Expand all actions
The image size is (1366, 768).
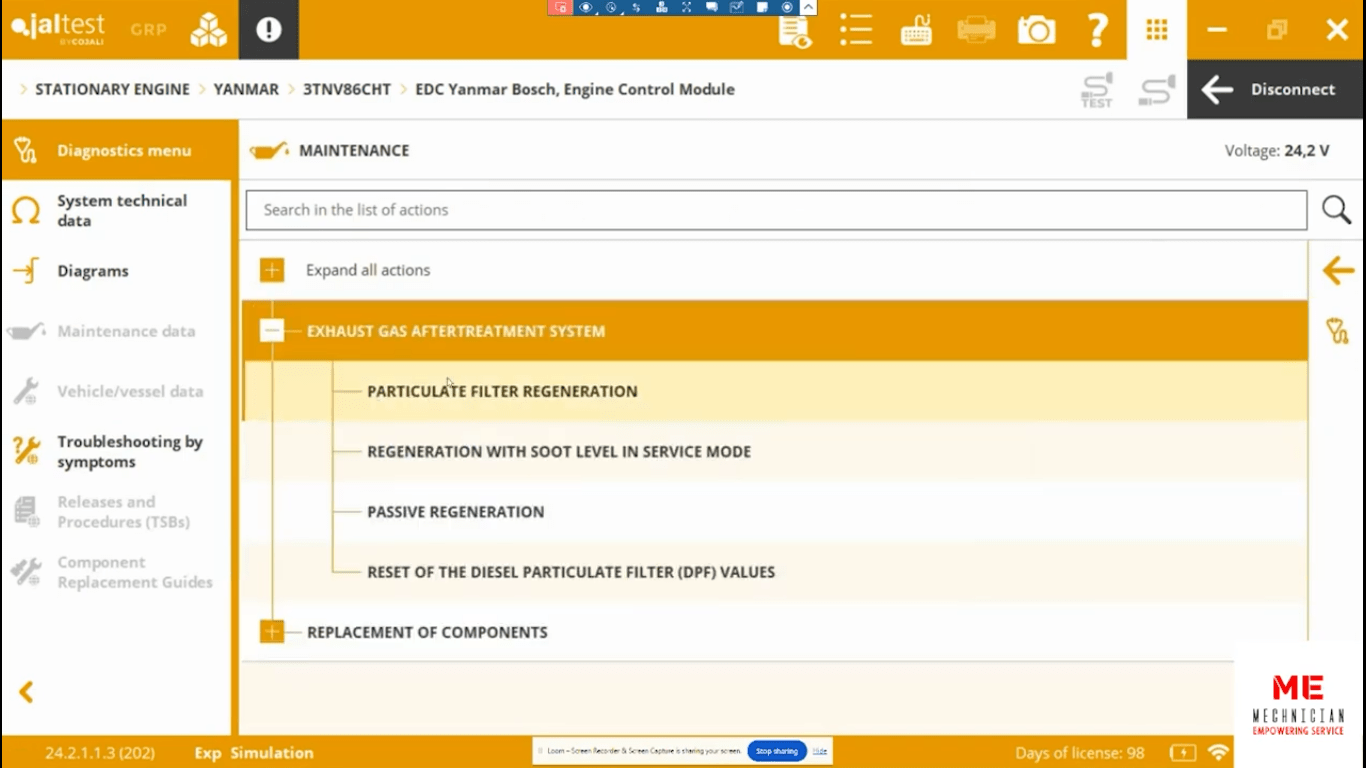point(271,269)
